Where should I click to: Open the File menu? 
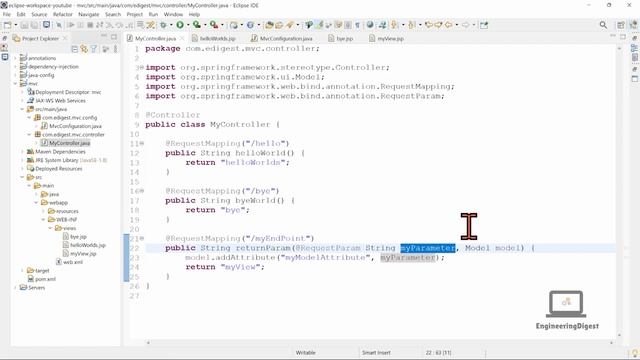pos(7,14)
